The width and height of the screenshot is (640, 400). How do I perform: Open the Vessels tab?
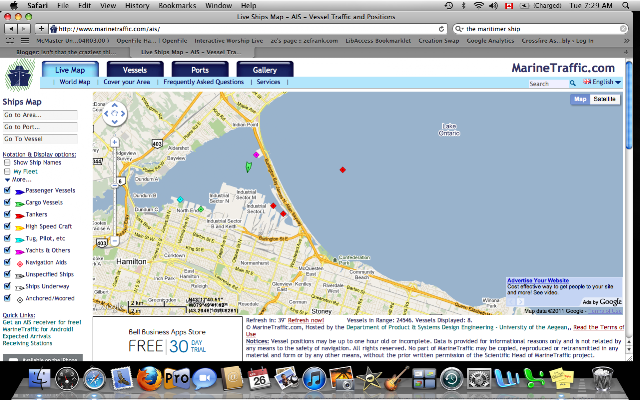point(135,69)
